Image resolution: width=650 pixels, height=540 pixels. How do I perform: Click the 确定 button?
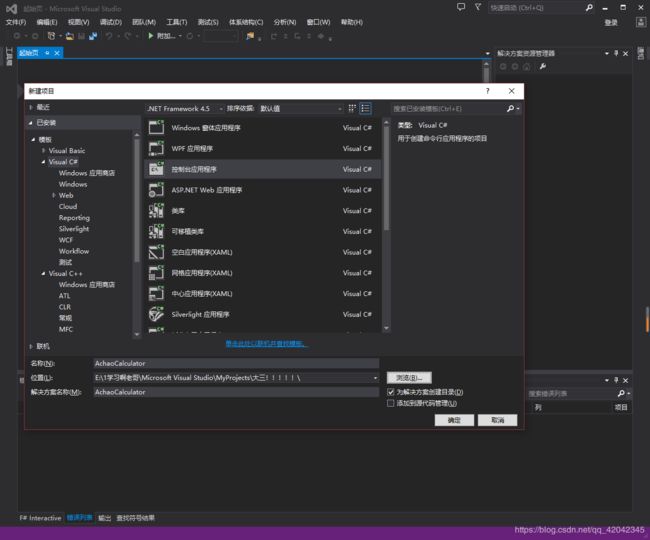pos(454,420)
